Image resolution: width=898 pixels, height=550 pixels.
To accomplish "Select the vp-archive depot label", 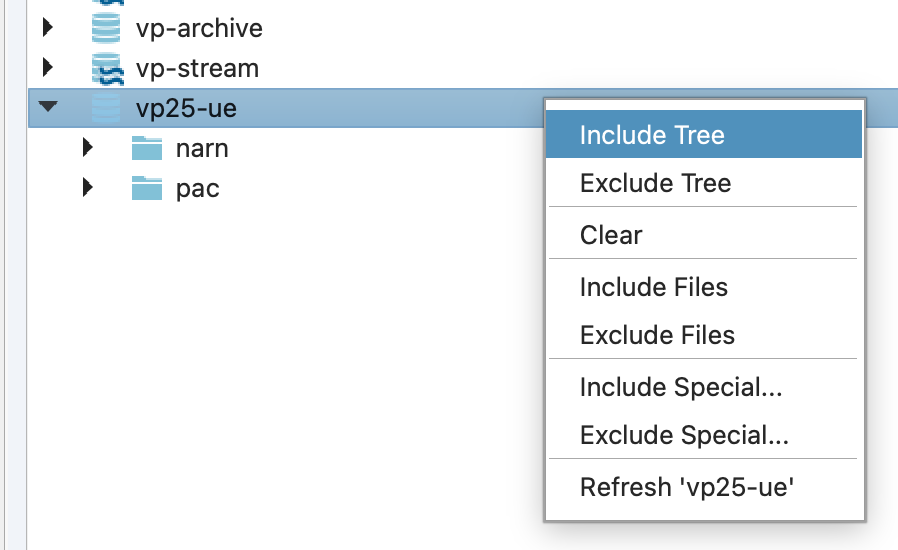I will click(199, 28).
